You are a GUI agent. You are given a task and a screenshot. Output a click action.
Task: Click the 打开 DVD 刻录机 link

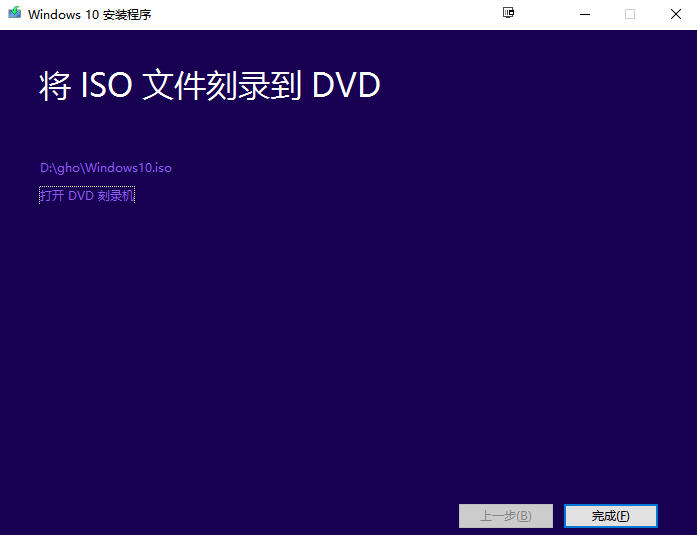[87, 195]
